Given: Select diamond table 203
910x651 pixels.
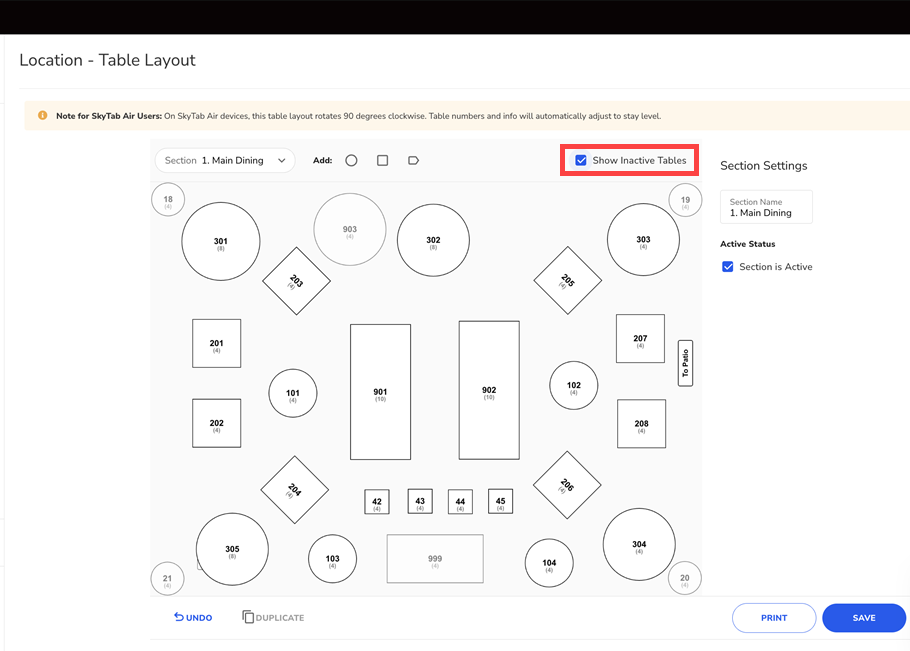Looking at the screenshot, I should (x=296, y=281).
